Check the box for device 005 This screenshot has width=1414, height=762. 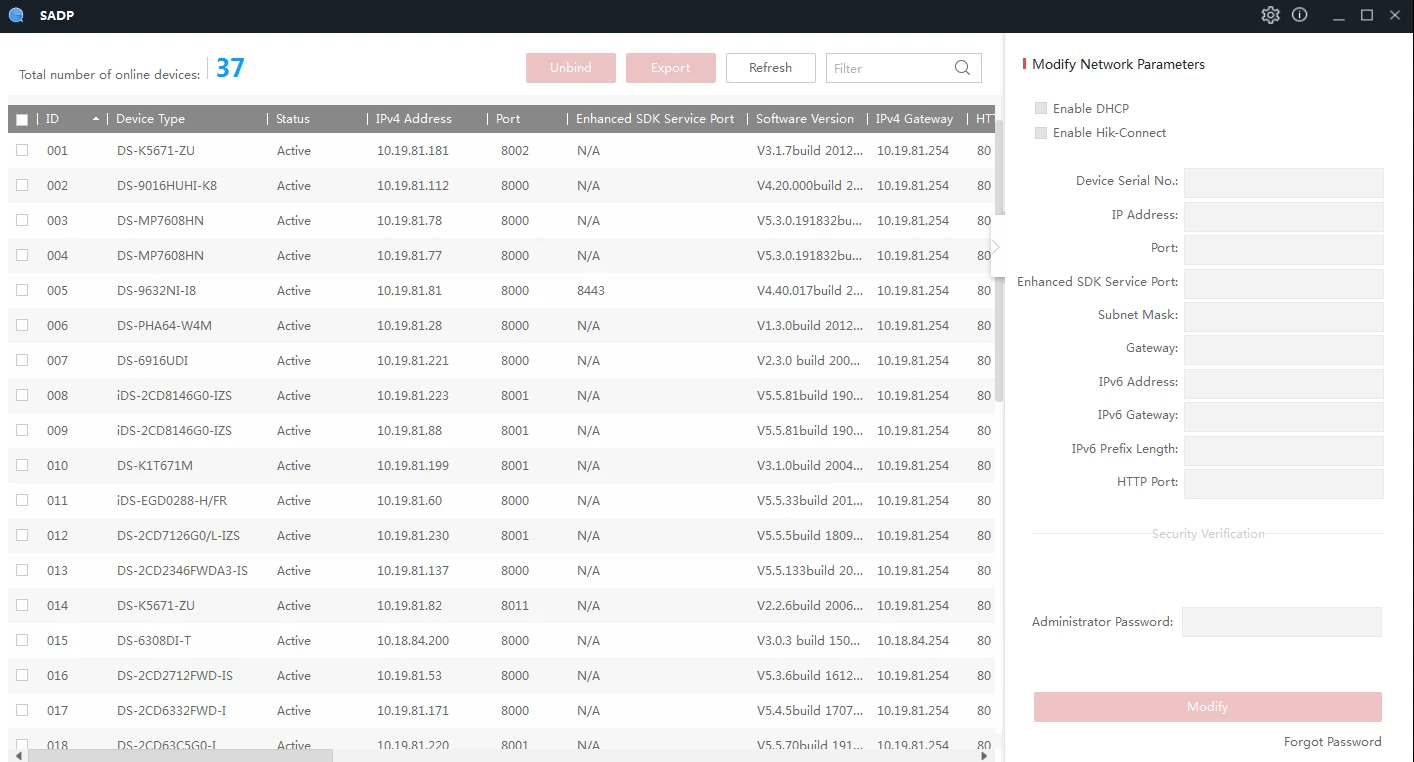(22, 290)
